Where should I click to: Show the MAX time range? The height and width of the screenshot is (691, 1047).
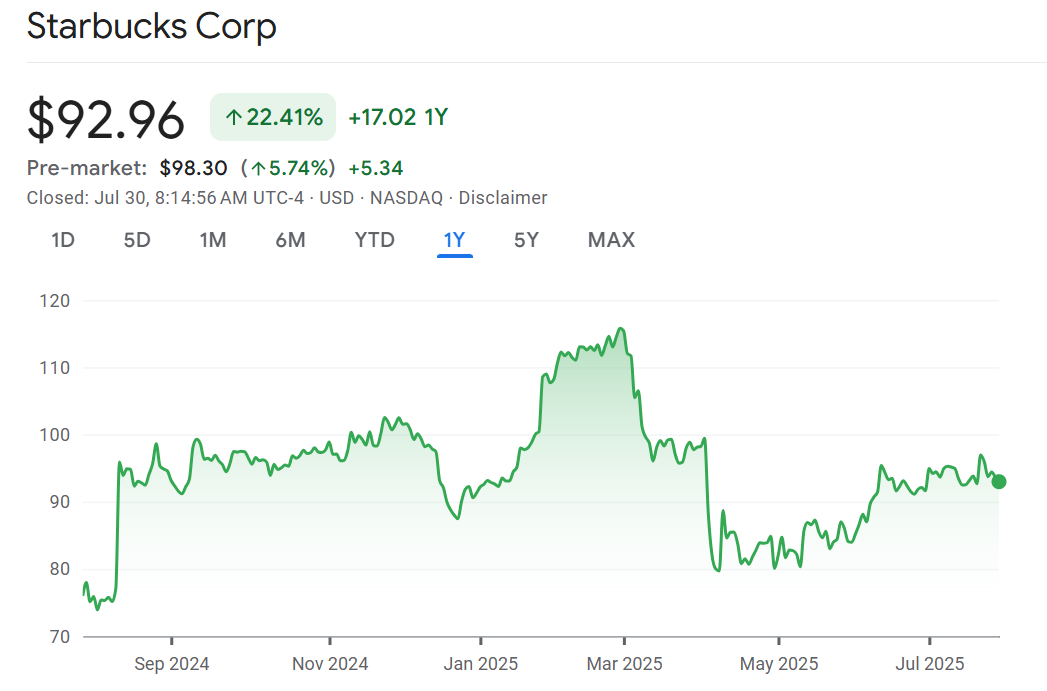tap(611, 240)
